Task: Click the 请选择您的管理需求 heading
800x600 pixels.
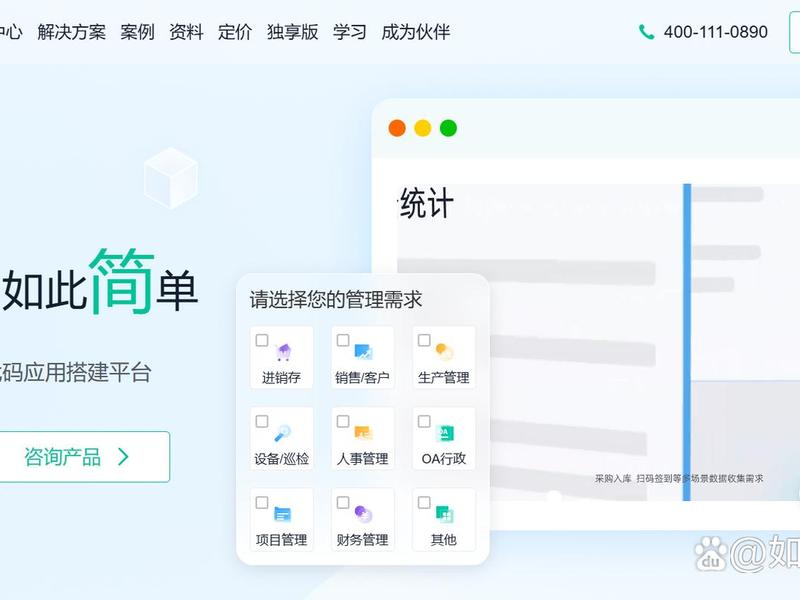Action: point(336,299)
